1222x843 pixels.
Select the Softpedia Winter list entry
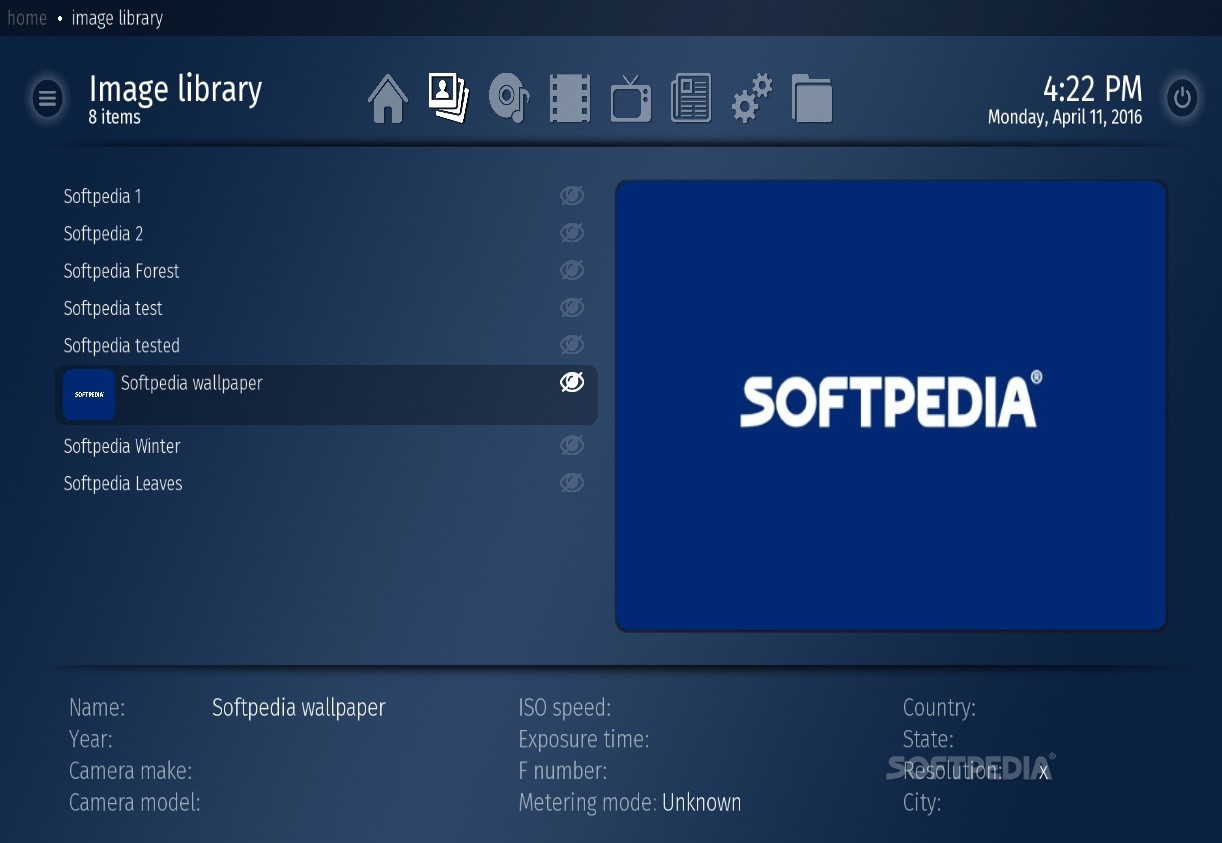point(326,446)
